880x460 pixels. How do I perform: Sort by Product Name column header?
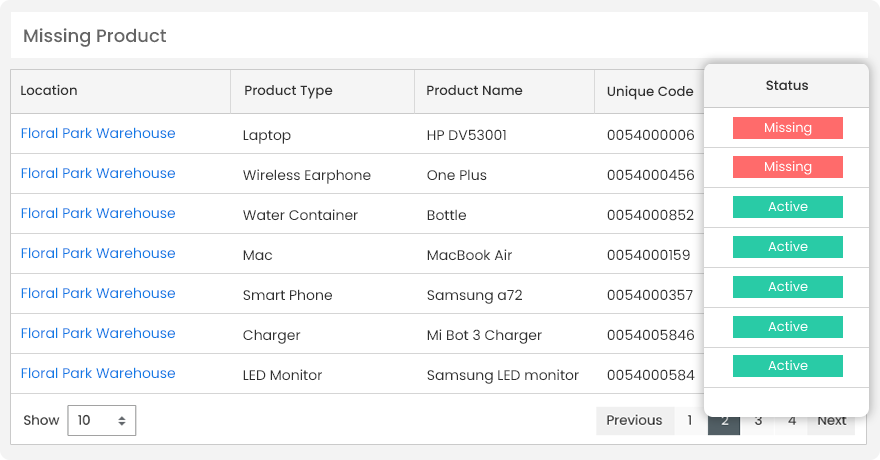(x=474, y=90)
